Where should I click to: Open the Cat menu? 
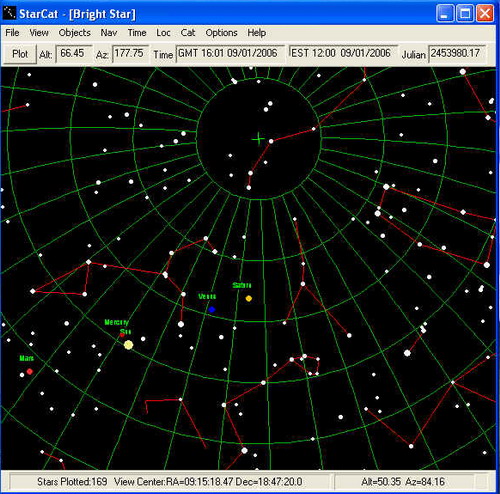coord(188,33)
